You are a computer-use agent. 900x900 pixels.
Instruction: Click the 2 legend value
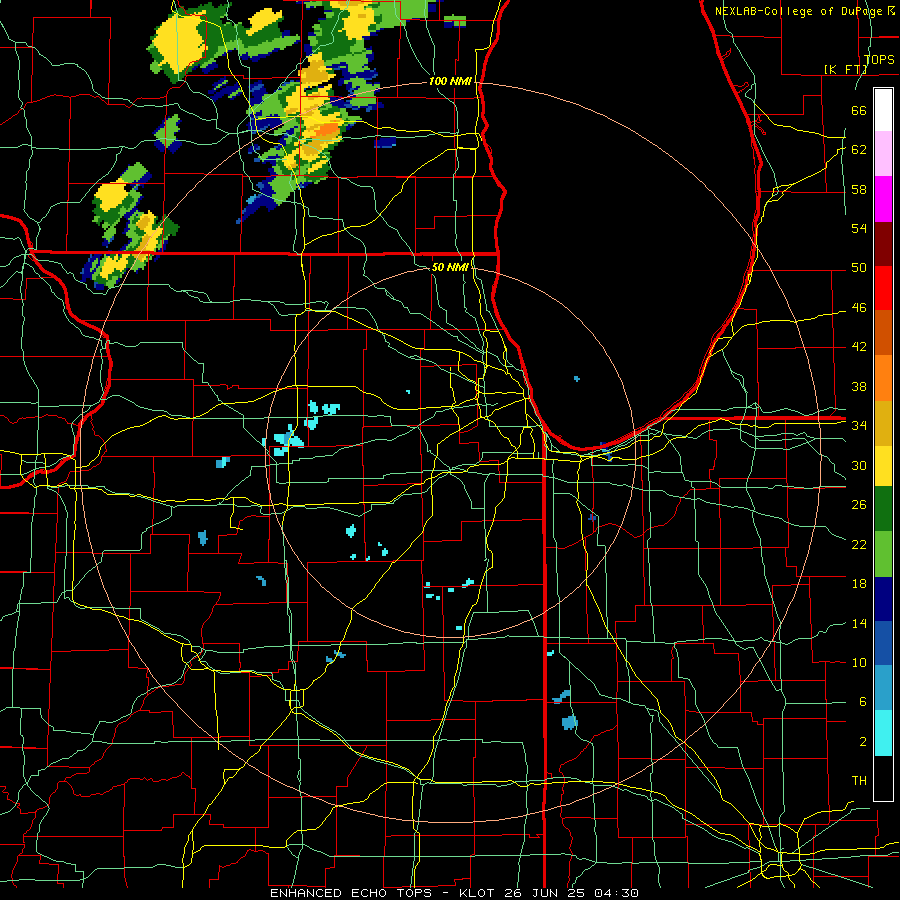coord(863,742)
